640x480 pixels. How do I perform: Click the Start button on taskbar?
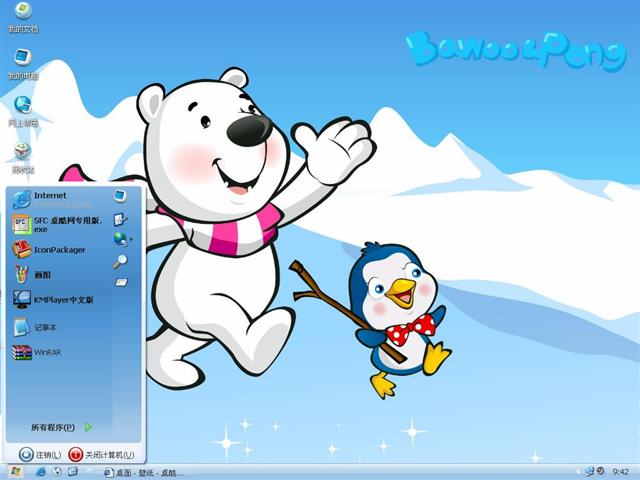coord(16,472)
